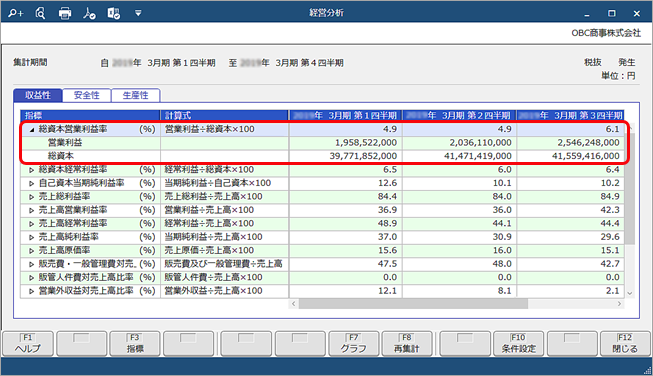Click the F3 指標 button
This screenshot has height=376, width=653.
[x=135, y=344]
